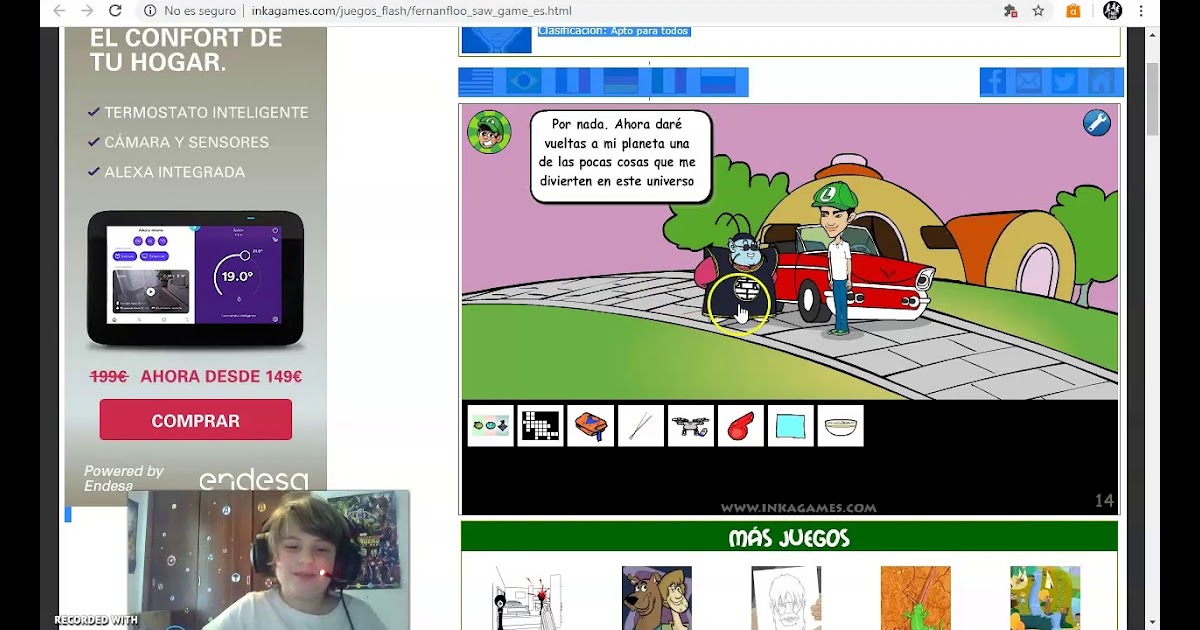The width and height of the screenshot is (1200, 630).
Task: Select the red whistle inventory item
Action: pyautogui.click(x=741, y=426)
